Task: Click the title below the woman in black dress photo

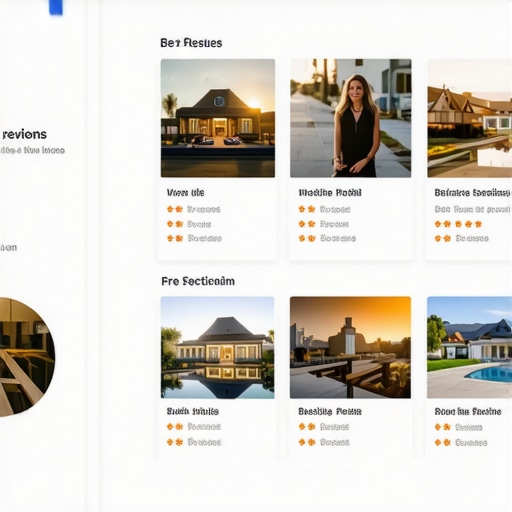Action: (330, 193)
